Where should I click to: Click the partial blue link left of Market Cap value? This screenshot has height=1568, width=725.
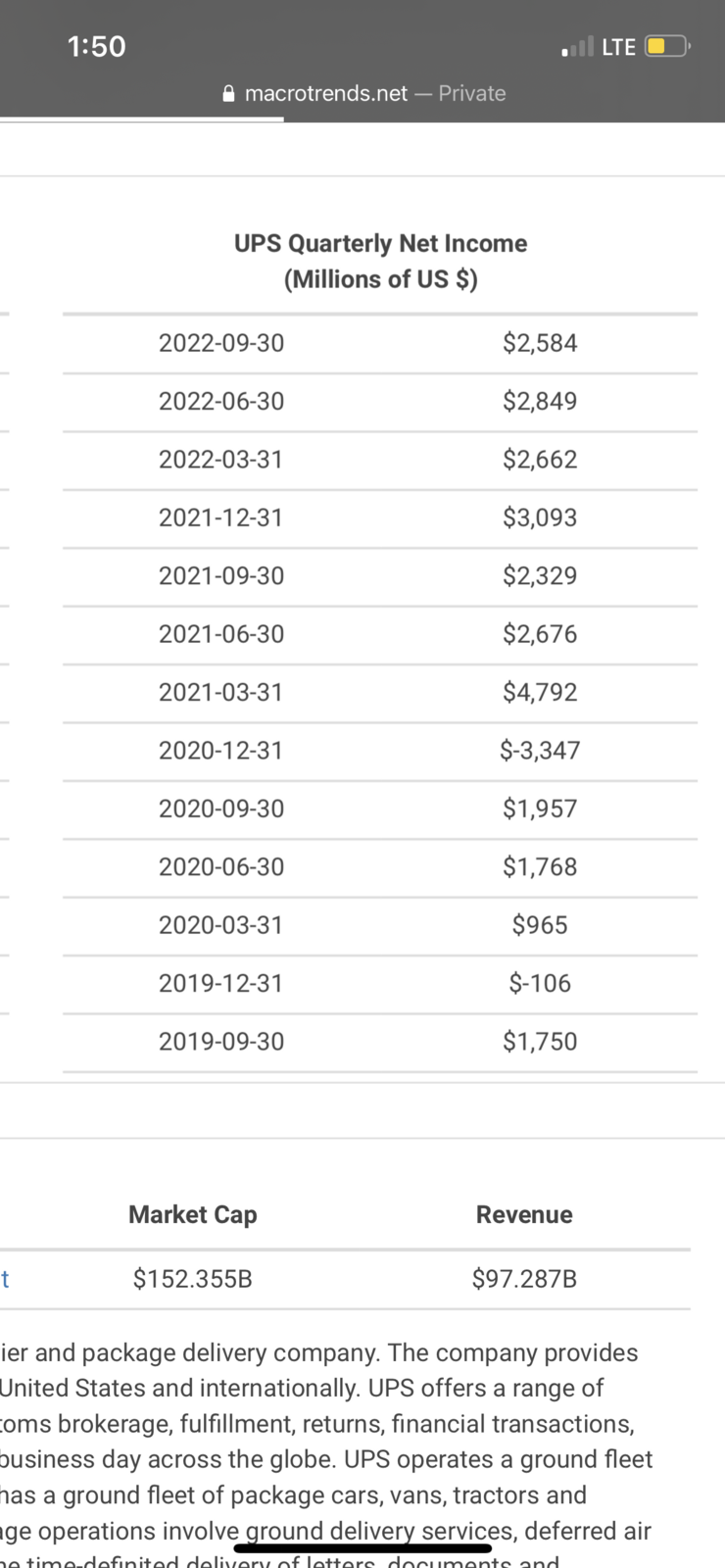pyautogui.click(x=5, y=1278)
